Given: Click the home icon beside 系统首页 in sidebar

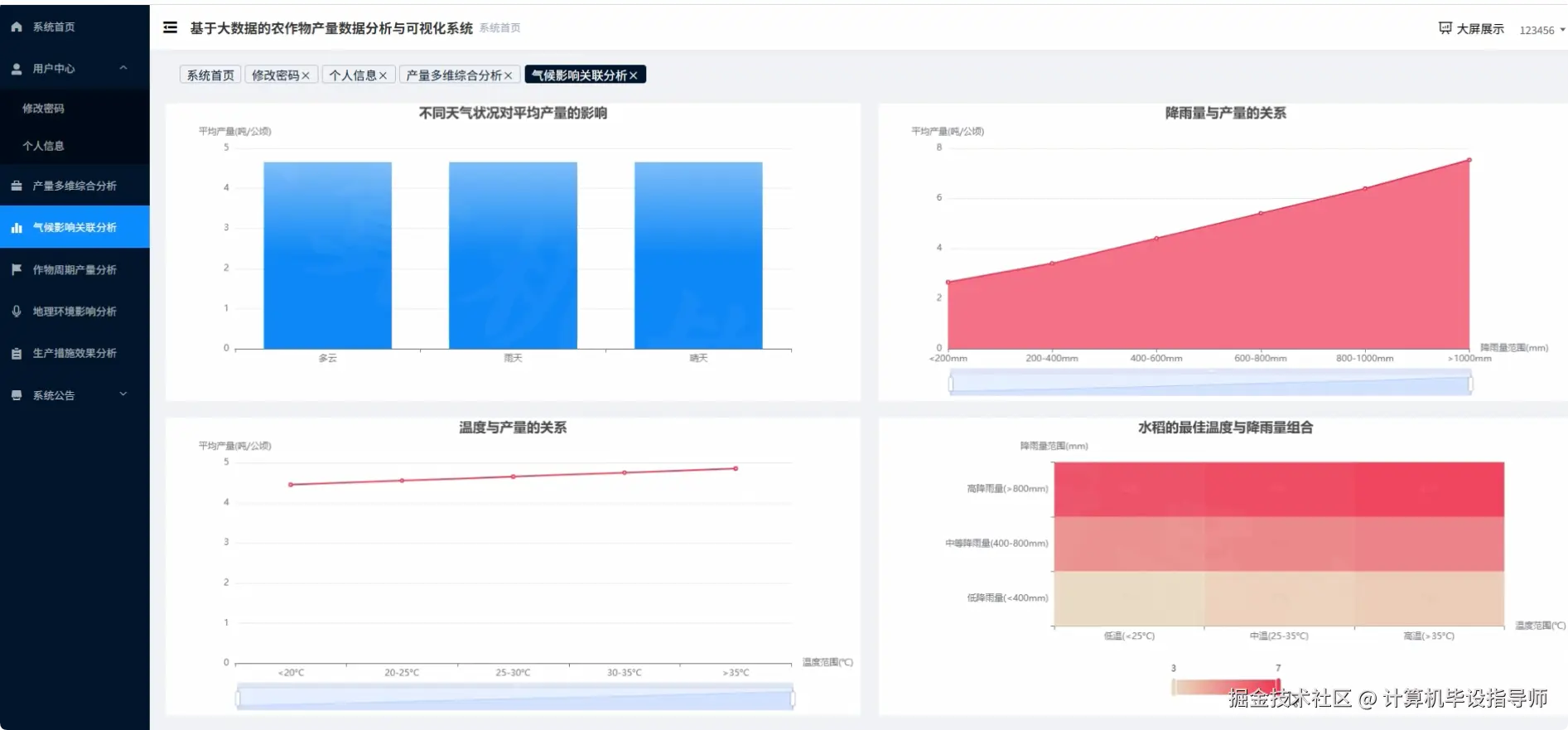Looking at the screenshot, I should coord(17,27).
